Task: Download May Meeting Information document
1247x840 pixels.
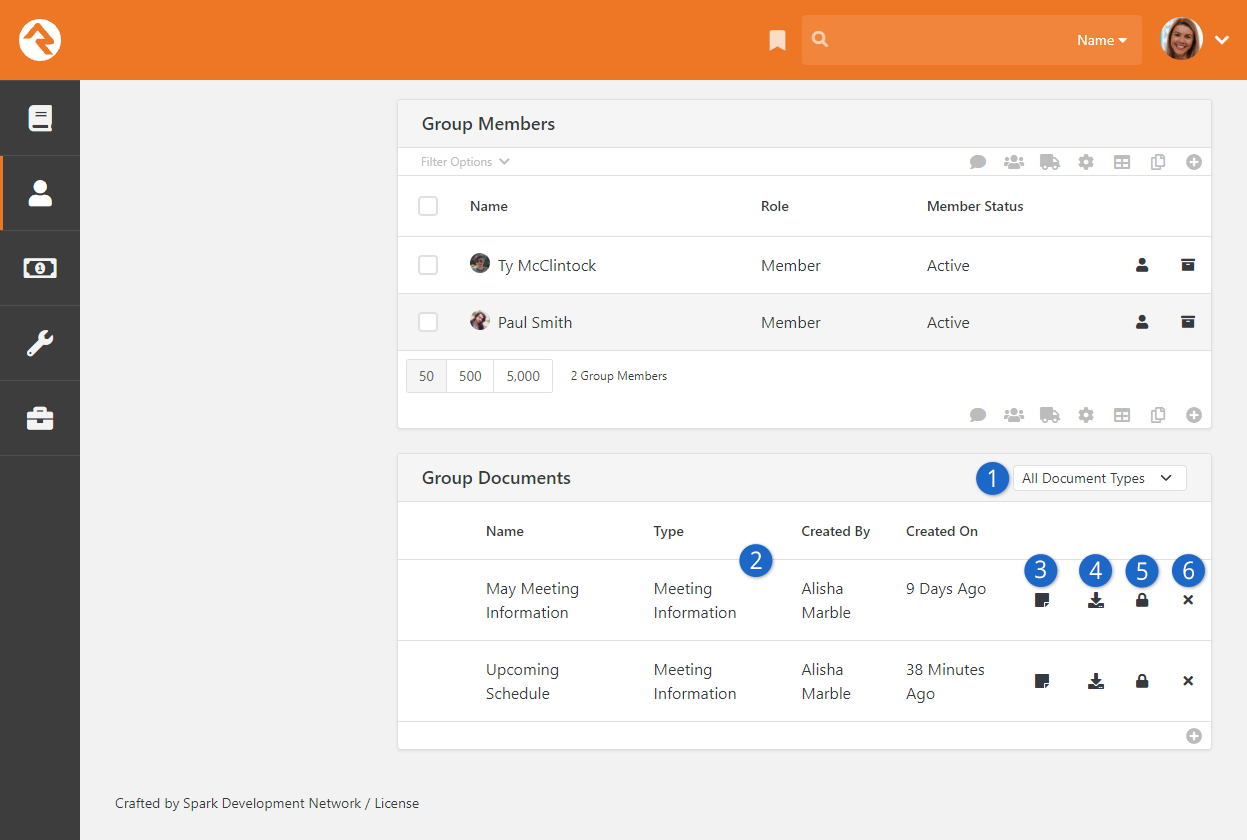Action: [x=1096, y=600]
